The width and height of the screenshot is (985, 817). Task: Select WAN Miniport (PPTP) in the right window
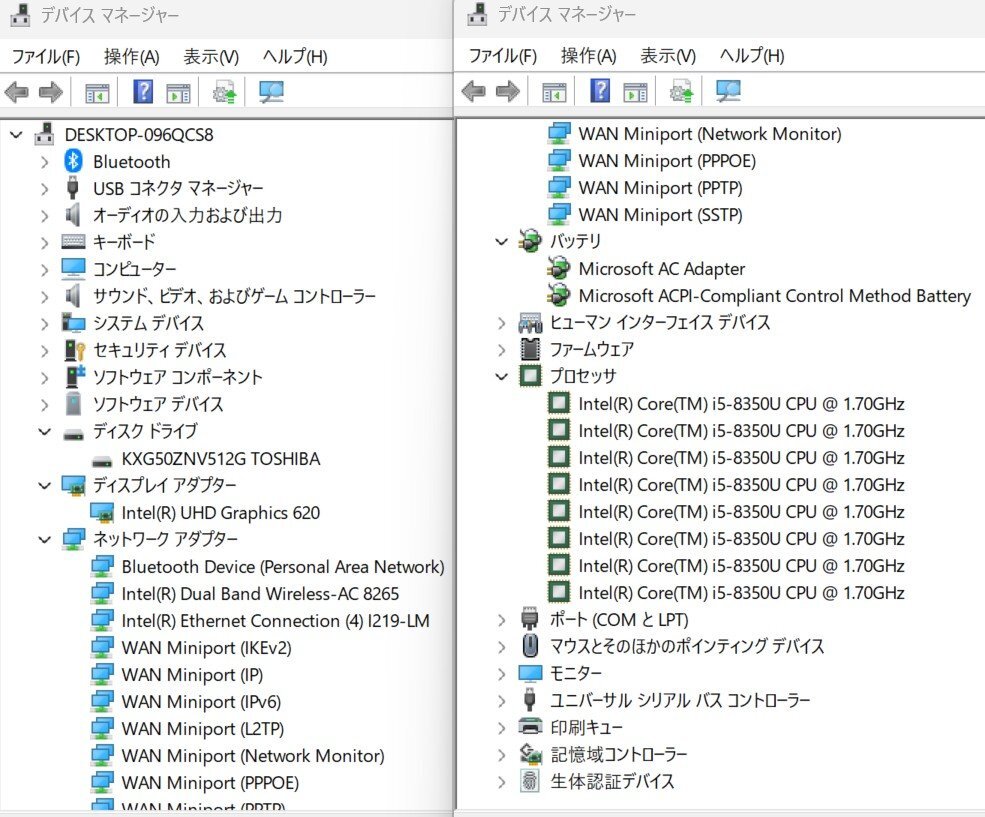coord(660,188)
